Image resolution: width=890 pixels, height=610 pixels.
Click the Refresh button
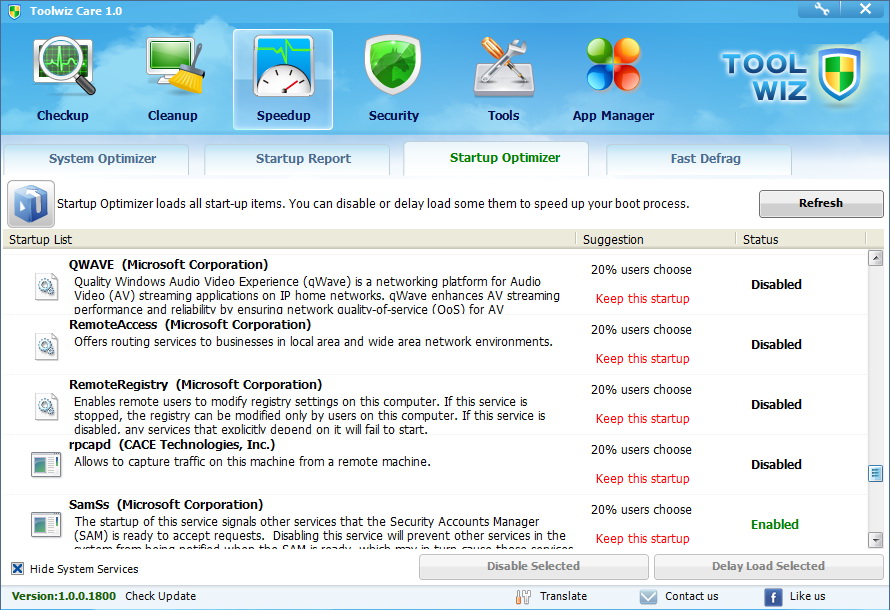pos(821,204)
